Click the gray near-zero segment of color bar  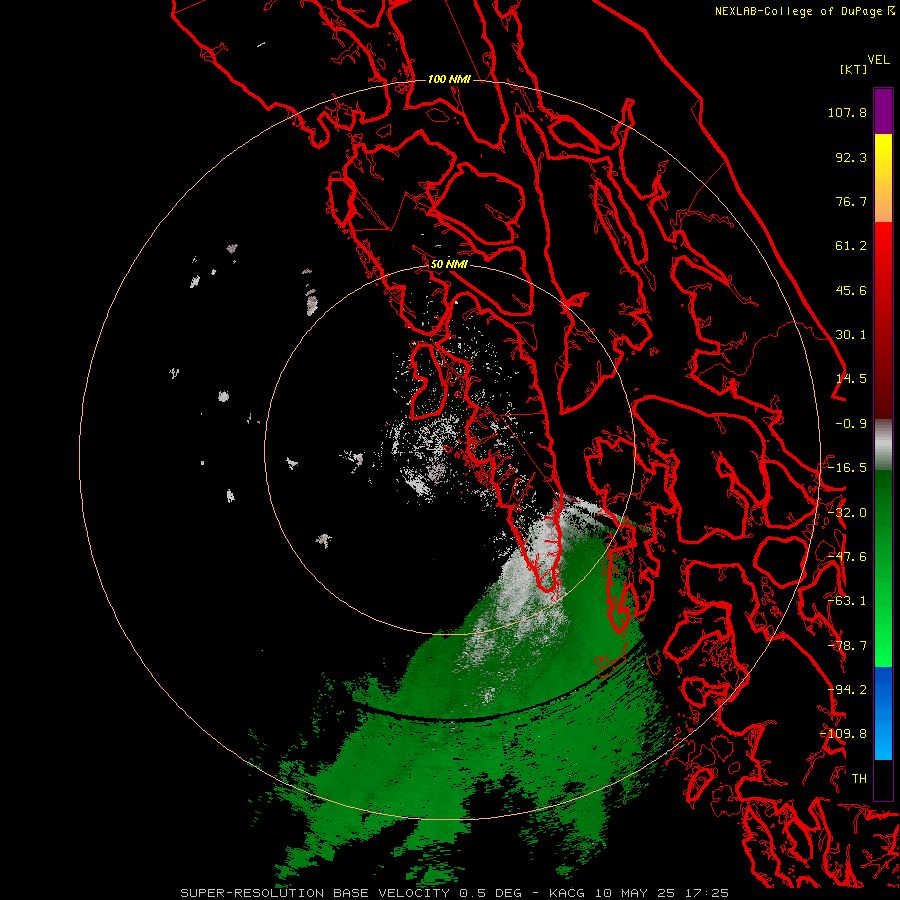pos(883,445)
